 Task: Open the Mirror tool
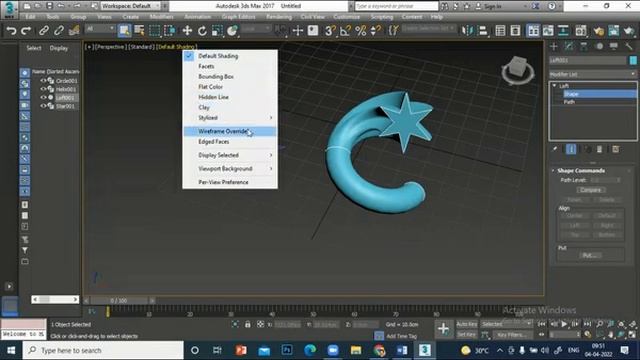(467, 31)
